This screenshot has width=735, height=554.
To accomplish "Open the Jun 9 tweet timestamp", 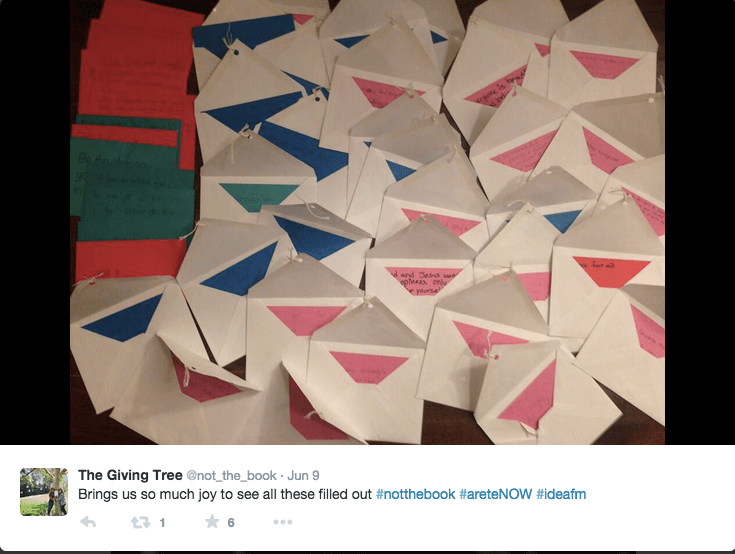I will click(303, 476).
